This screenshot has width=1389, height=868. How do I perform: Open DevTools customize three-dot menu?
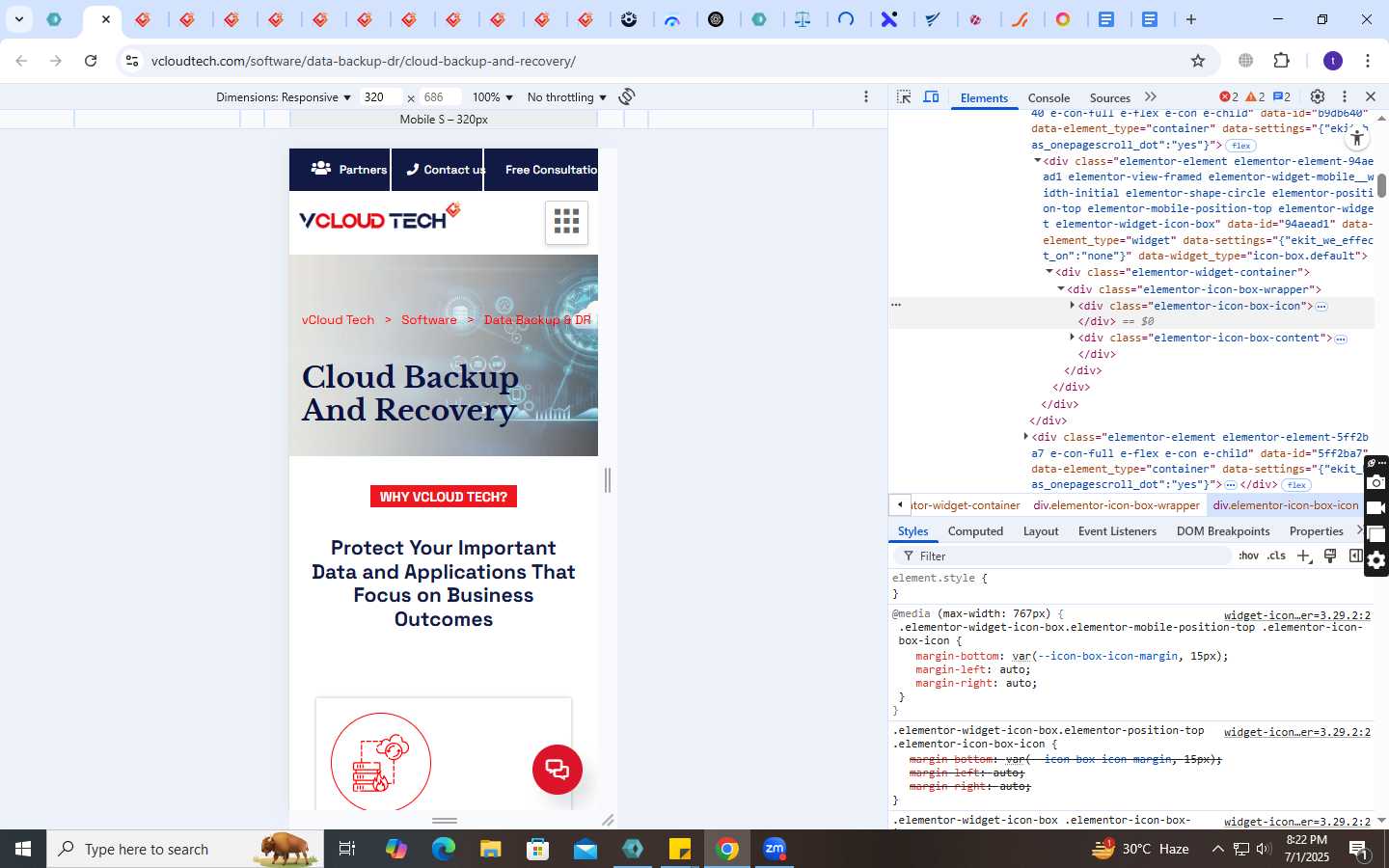click(1345, 96)
